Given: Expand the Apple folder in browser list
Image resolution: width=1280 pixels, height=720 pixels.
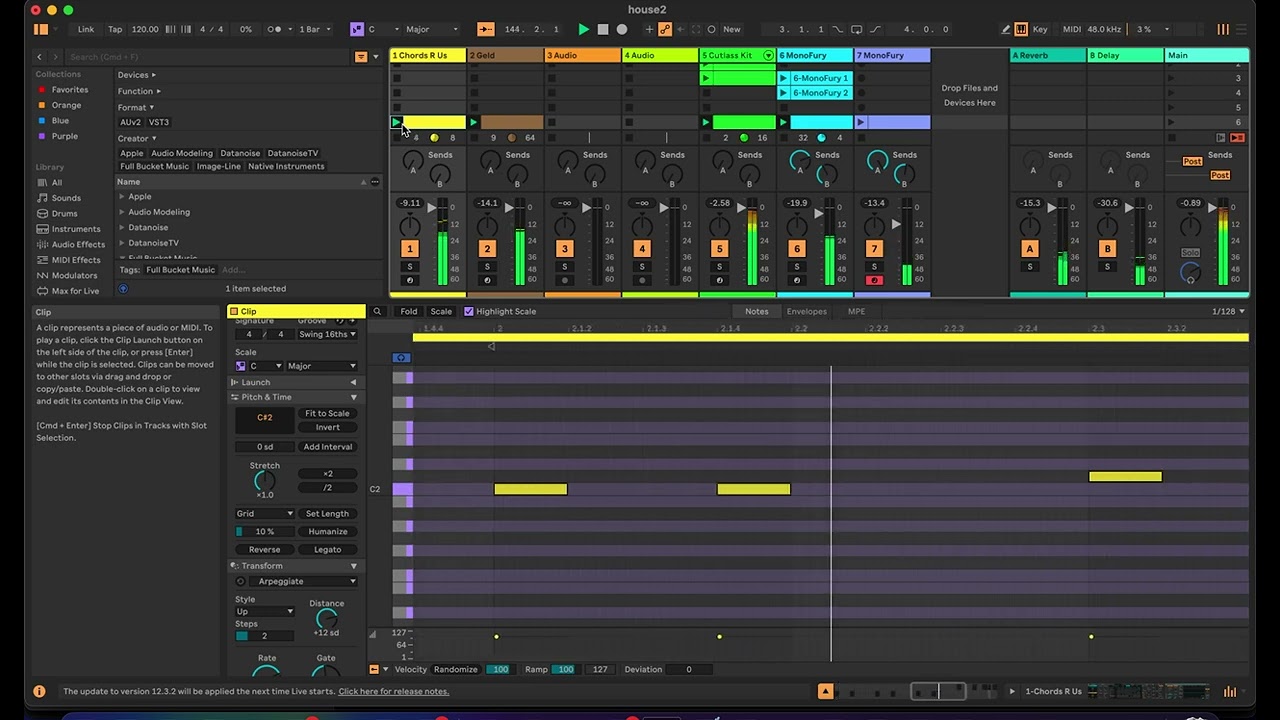Looking at the screenshot, I should click(x=122, y=197).
